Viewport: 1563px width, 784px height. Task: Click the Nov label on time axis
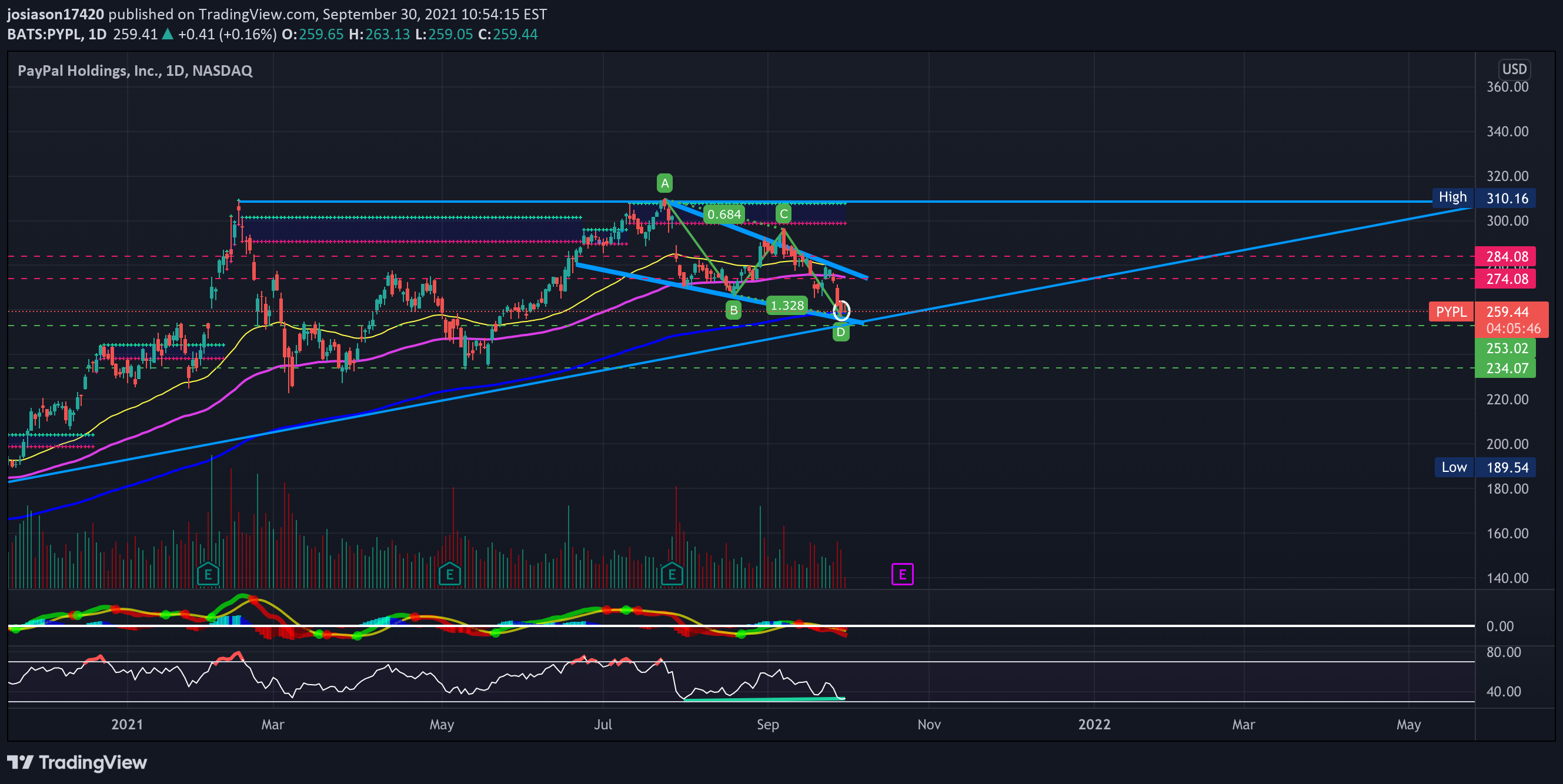pos(929,724)
